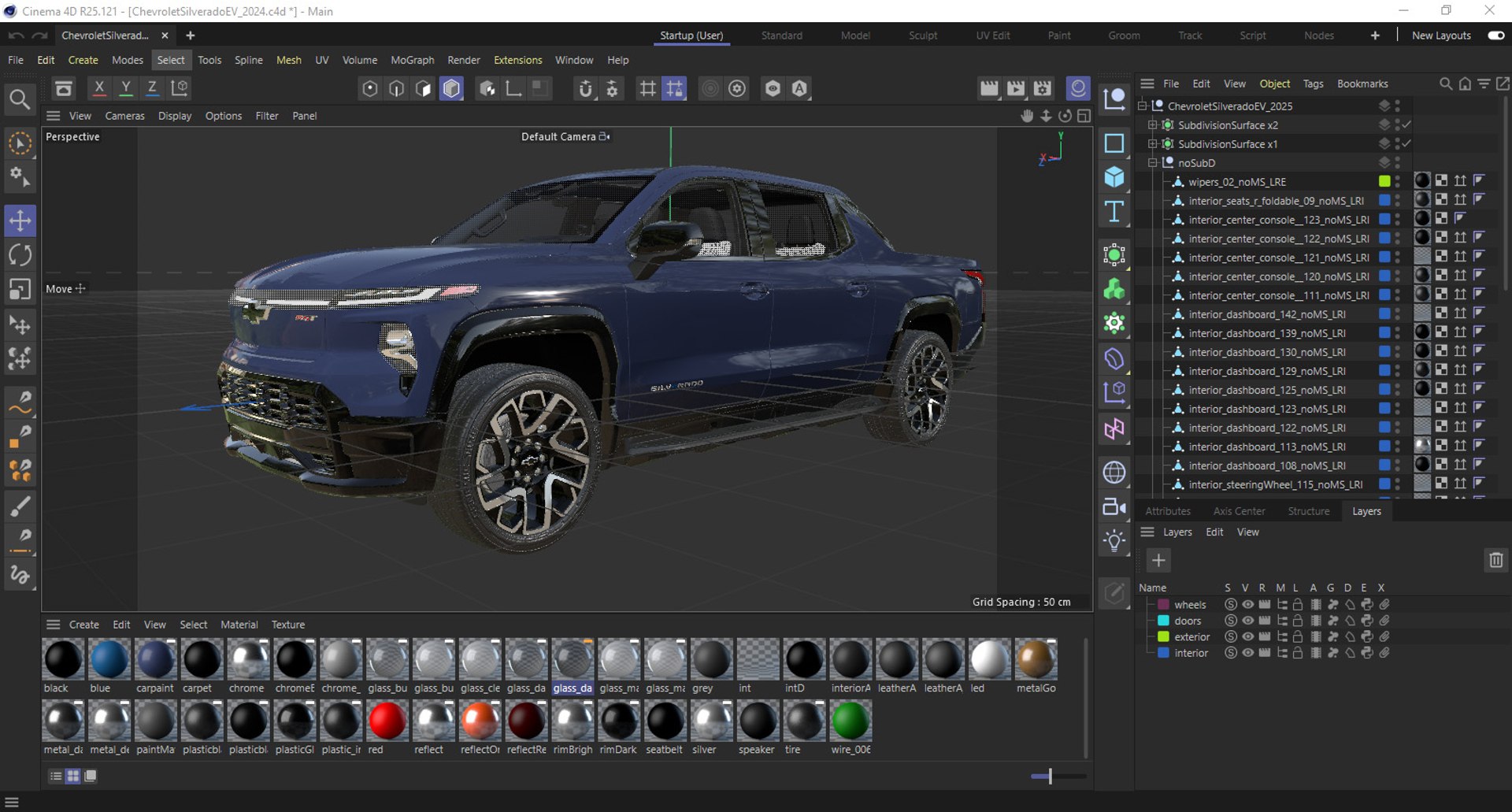Click the Render View clapperboard icon
1512x812 pixels.
click(989, 88)
